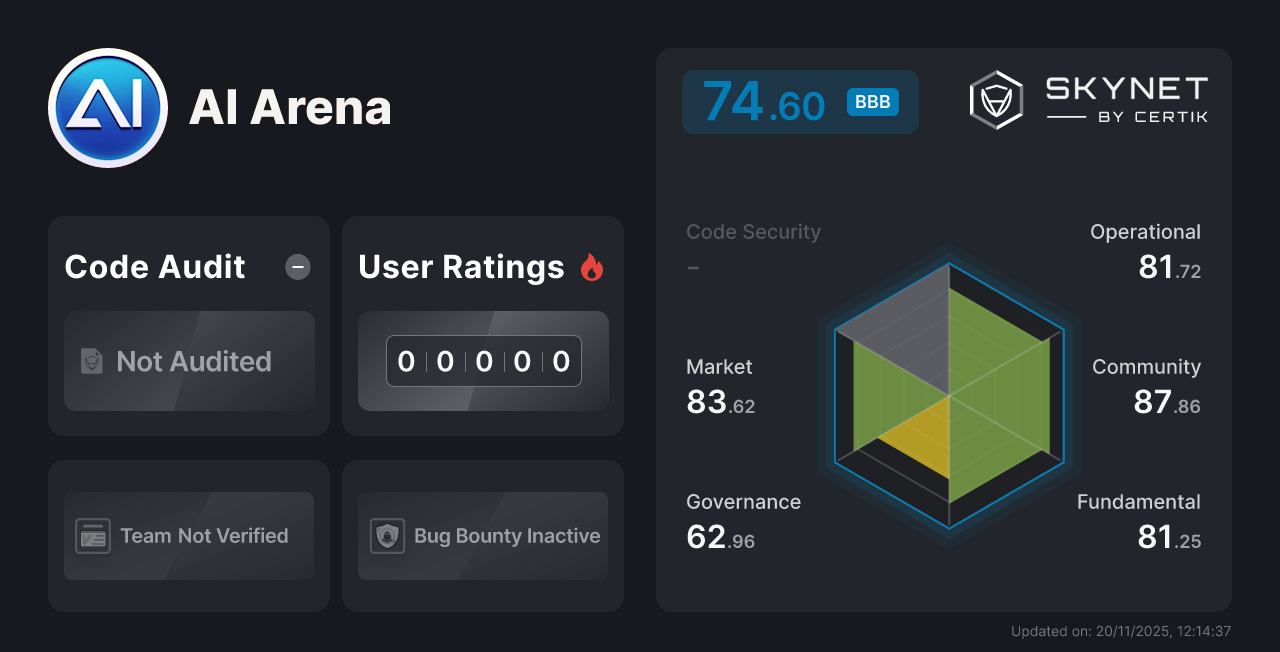Click the blue BBB grade badge
1280x652 pixels.
871,101
